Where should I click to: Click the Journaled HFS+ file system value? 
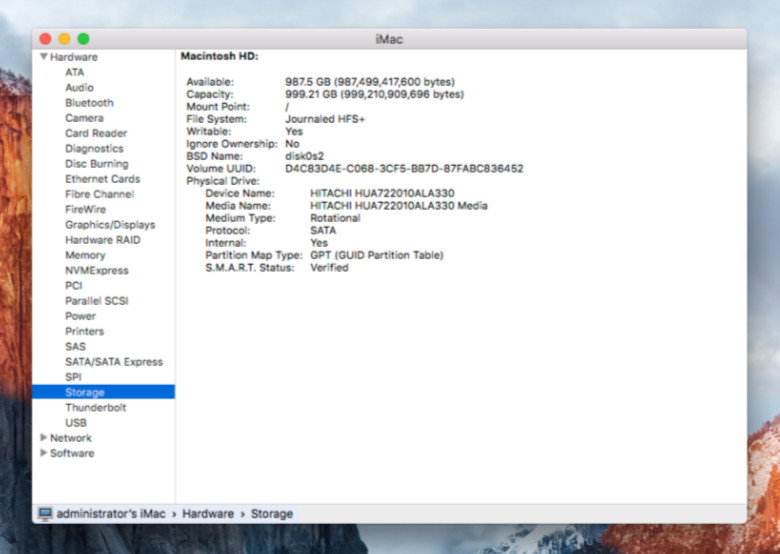[325, 119]
